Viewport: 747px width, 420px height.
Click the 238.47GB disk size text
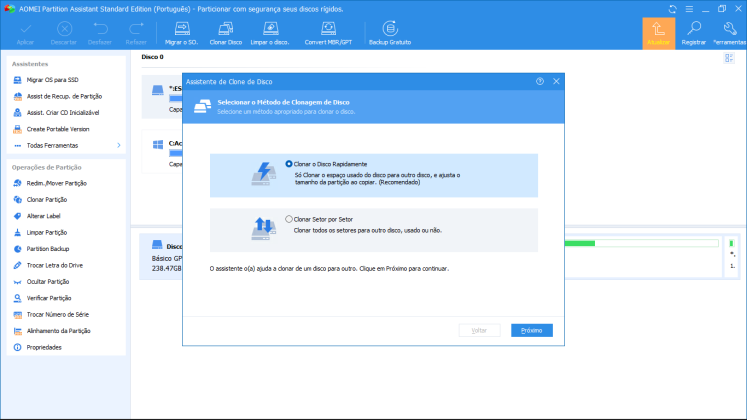(x=166, y=269)
